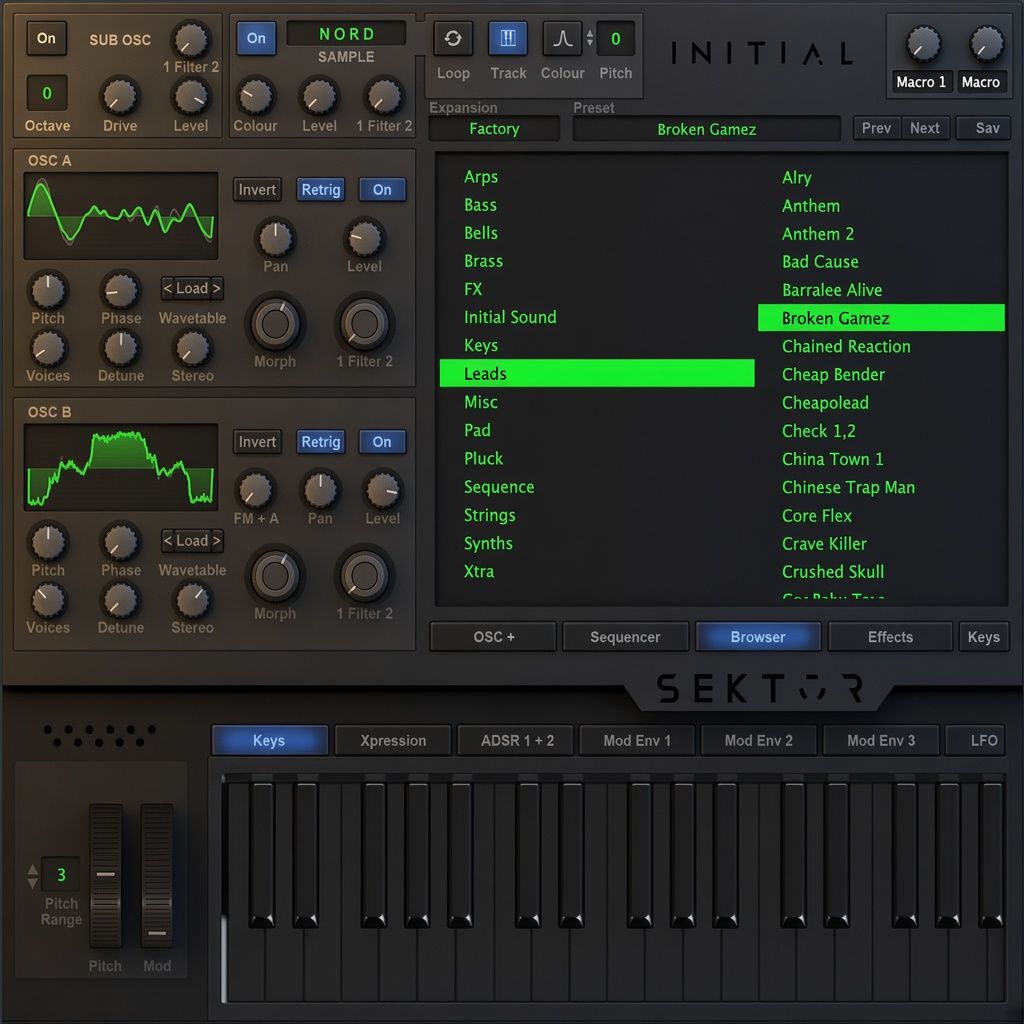1024x1024 pixels.
Task: Click the Sub Osc Drive knob
Action: point(120,97)
